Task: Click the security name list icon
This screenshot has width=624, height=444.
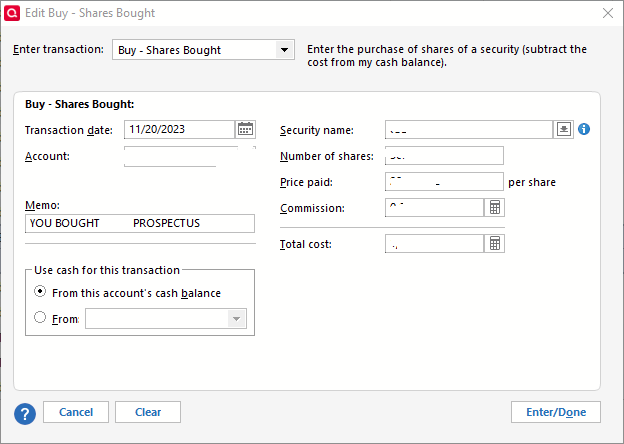Action: point(564,129)
